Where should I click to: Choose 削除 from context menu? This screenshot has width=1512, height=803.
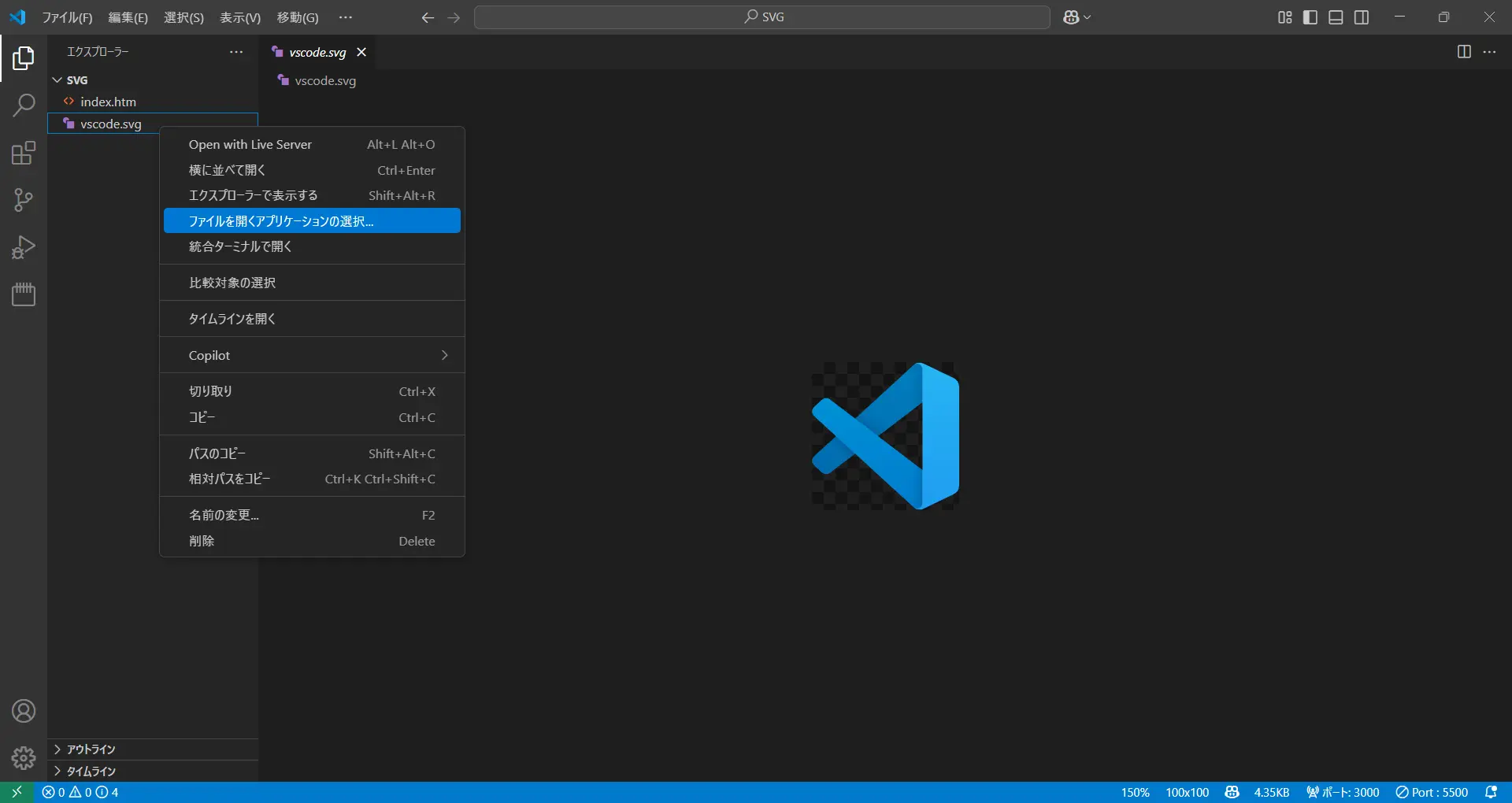coord(312,541)
